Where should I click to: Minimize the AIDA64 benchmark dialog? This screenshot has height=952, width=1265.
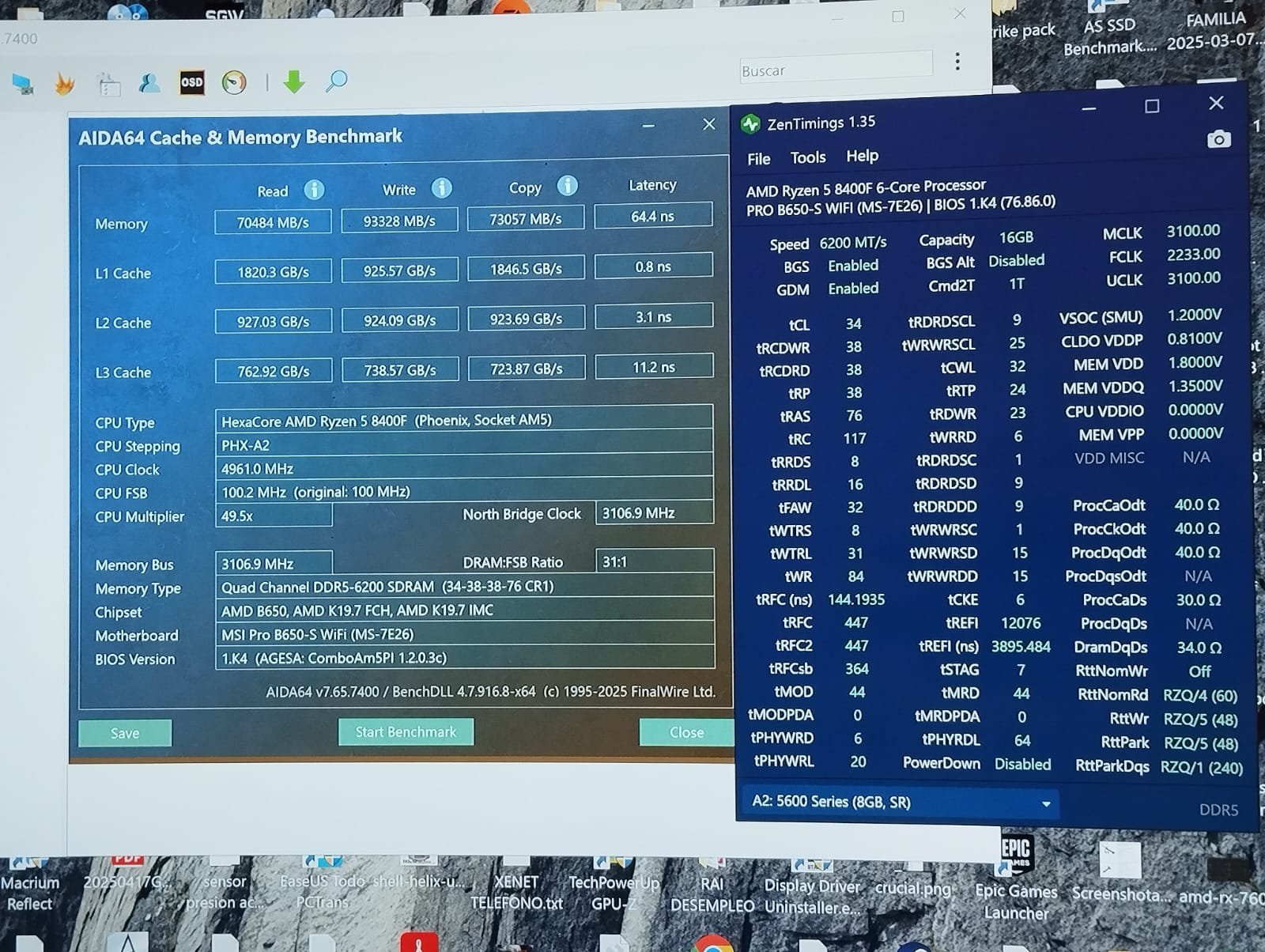point(648,127)
